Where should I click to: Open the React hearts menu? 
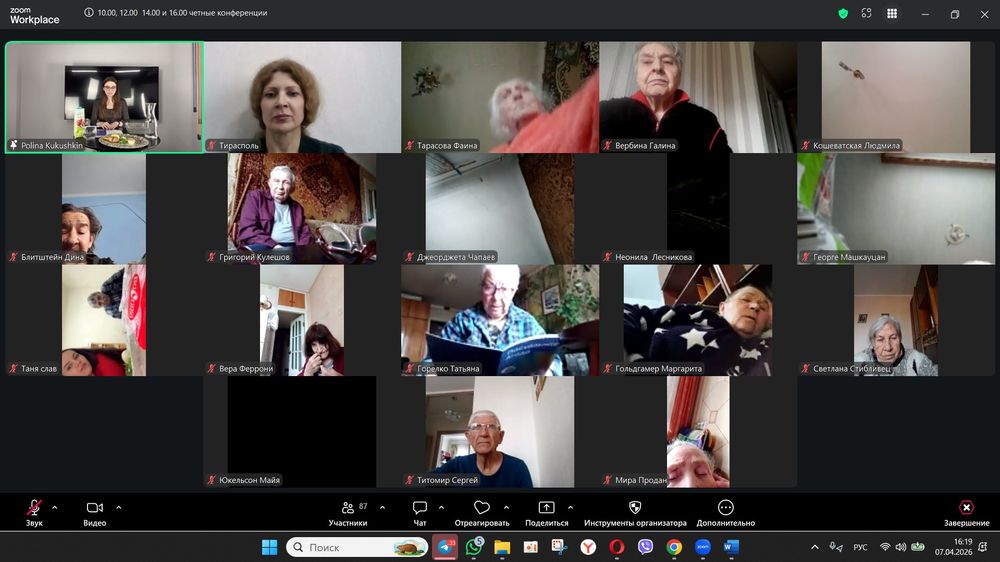click(482, 512)
